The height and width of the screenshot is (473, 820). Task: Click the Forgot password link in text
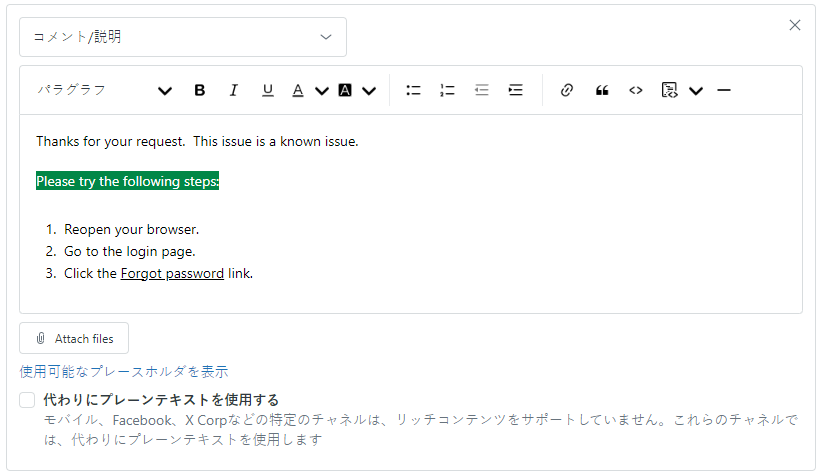click(x=172, y=274)
